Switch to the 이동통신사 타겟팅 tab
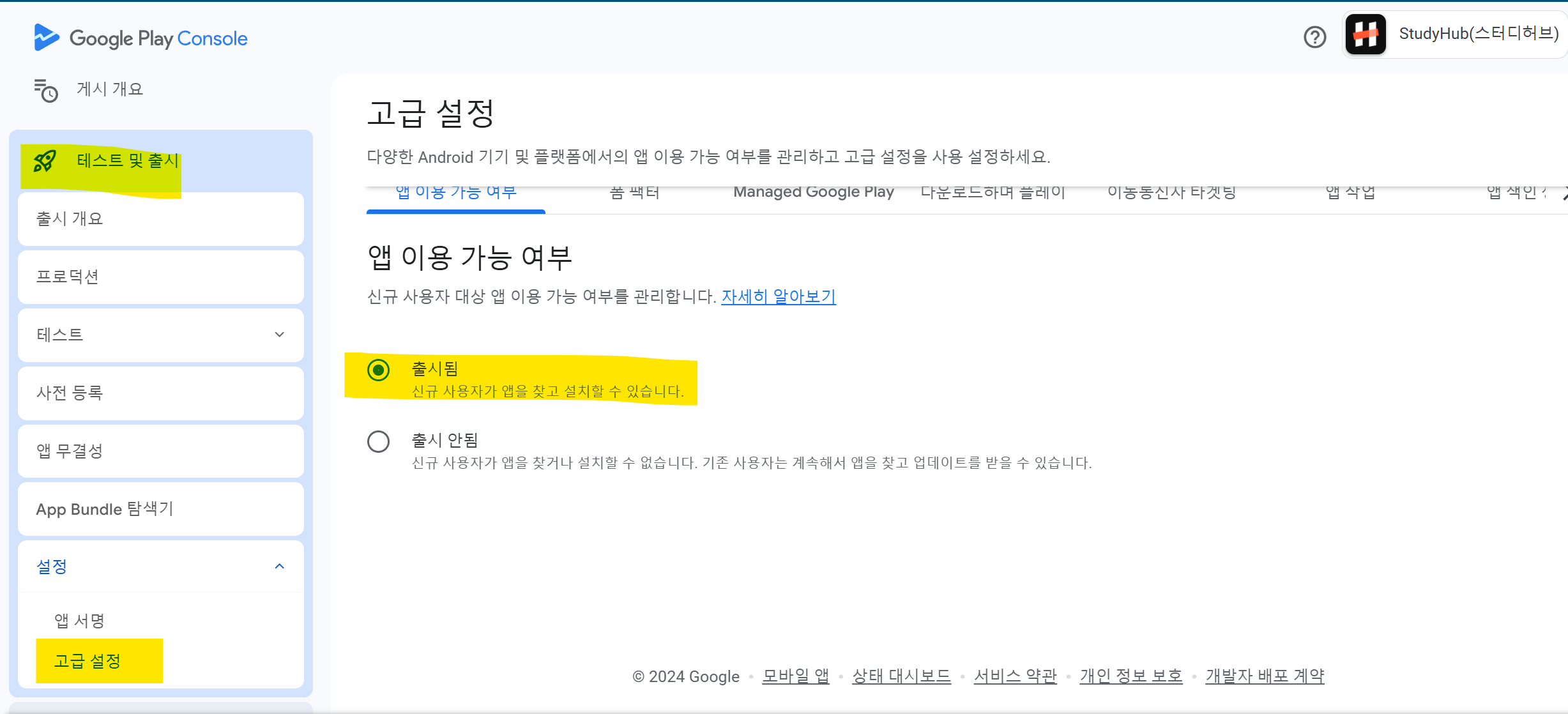This screenshot has height=714, width=1568. point(1171,192)
